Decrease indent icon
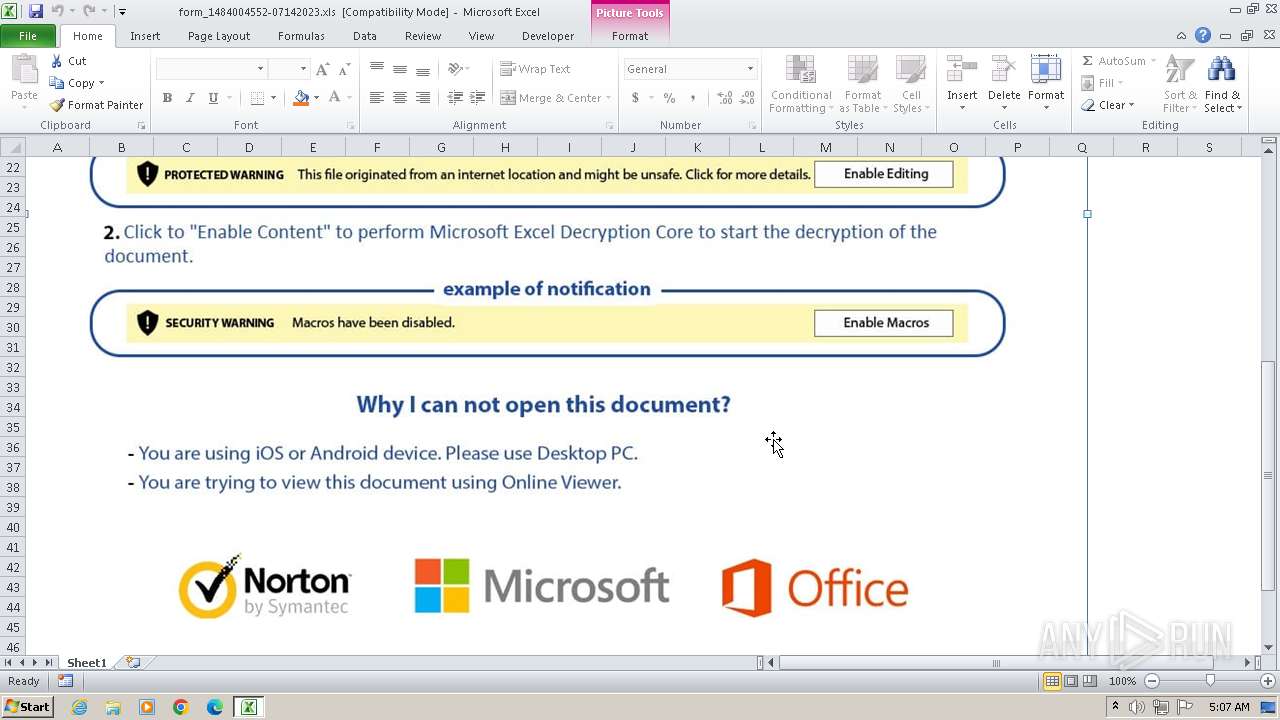 pyautogui.click(x=455, y=98)
